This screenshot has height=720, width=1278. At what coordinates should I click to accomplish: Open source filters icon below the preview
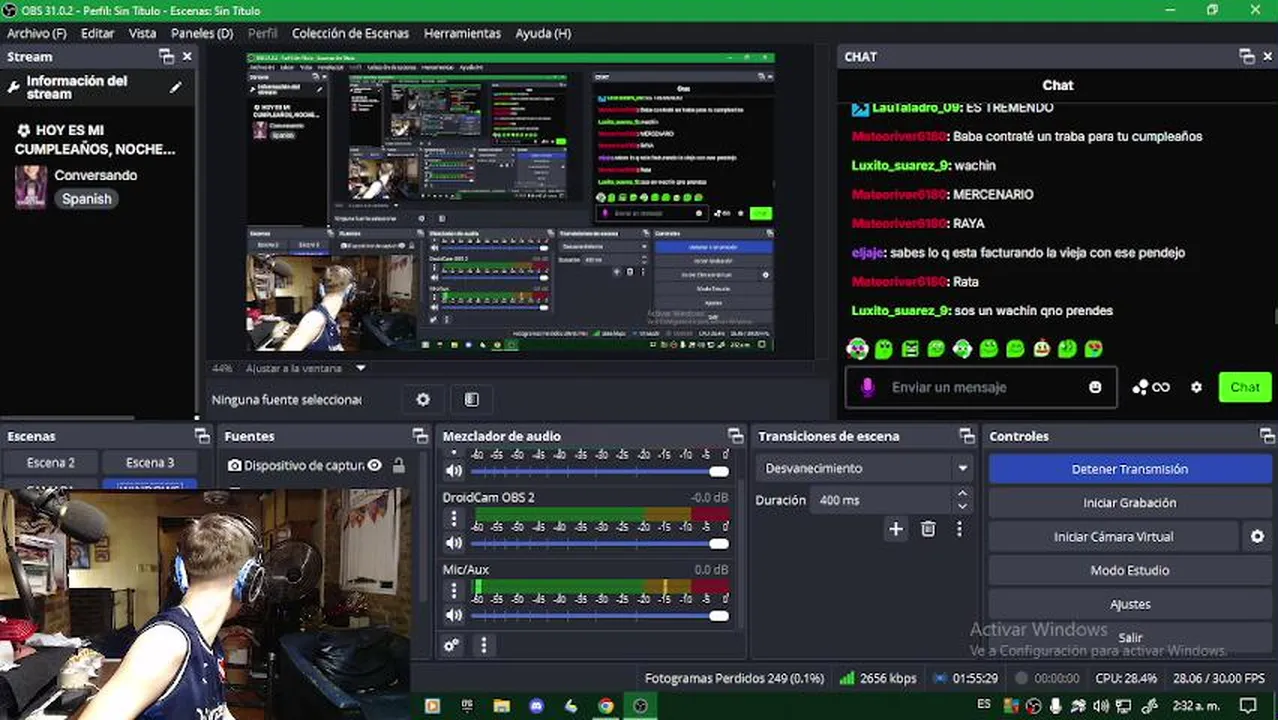pyautogui.click(x=472, y=399)
